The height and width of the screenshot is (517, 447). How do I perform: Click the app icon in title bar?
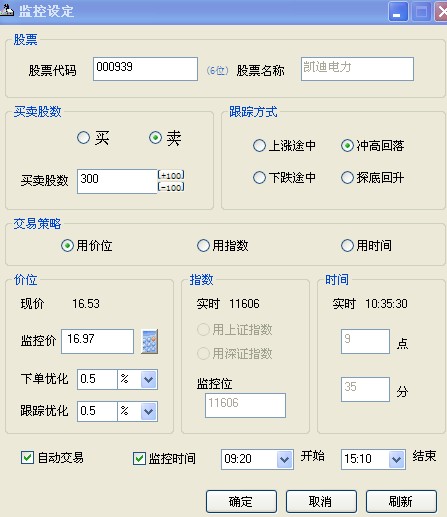[7, 11]
